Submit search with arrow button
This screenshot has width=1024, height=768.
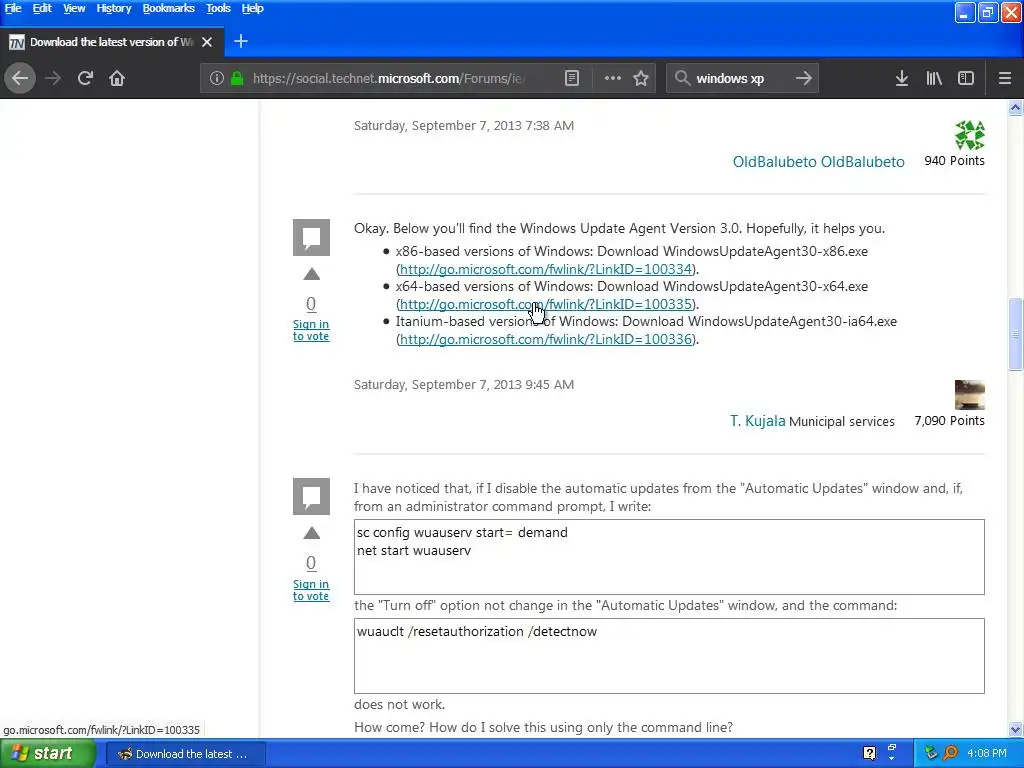point(804,78)
